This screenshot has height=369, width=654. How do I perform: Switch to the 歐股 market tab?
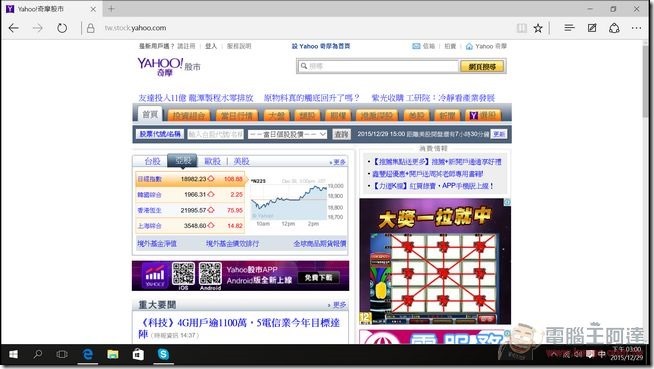coord(212,161)
